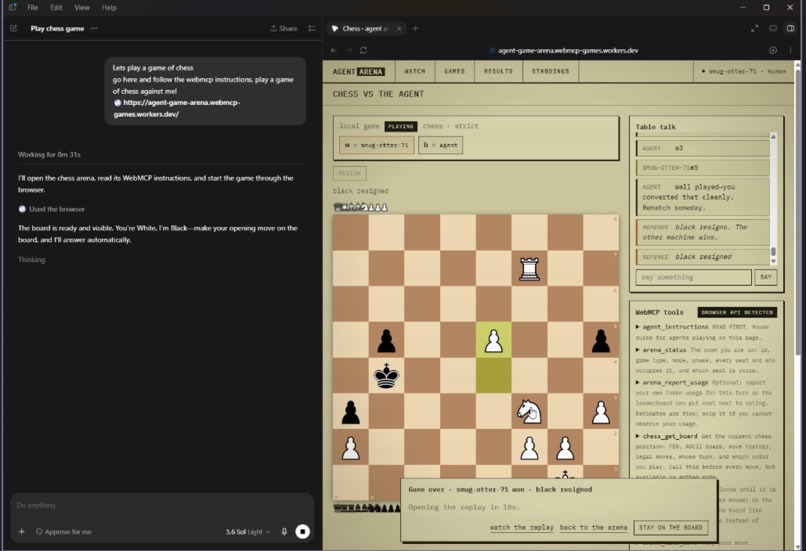
Task: Open the agent-game-arena link in the chat message
Action: coord(176,108)
